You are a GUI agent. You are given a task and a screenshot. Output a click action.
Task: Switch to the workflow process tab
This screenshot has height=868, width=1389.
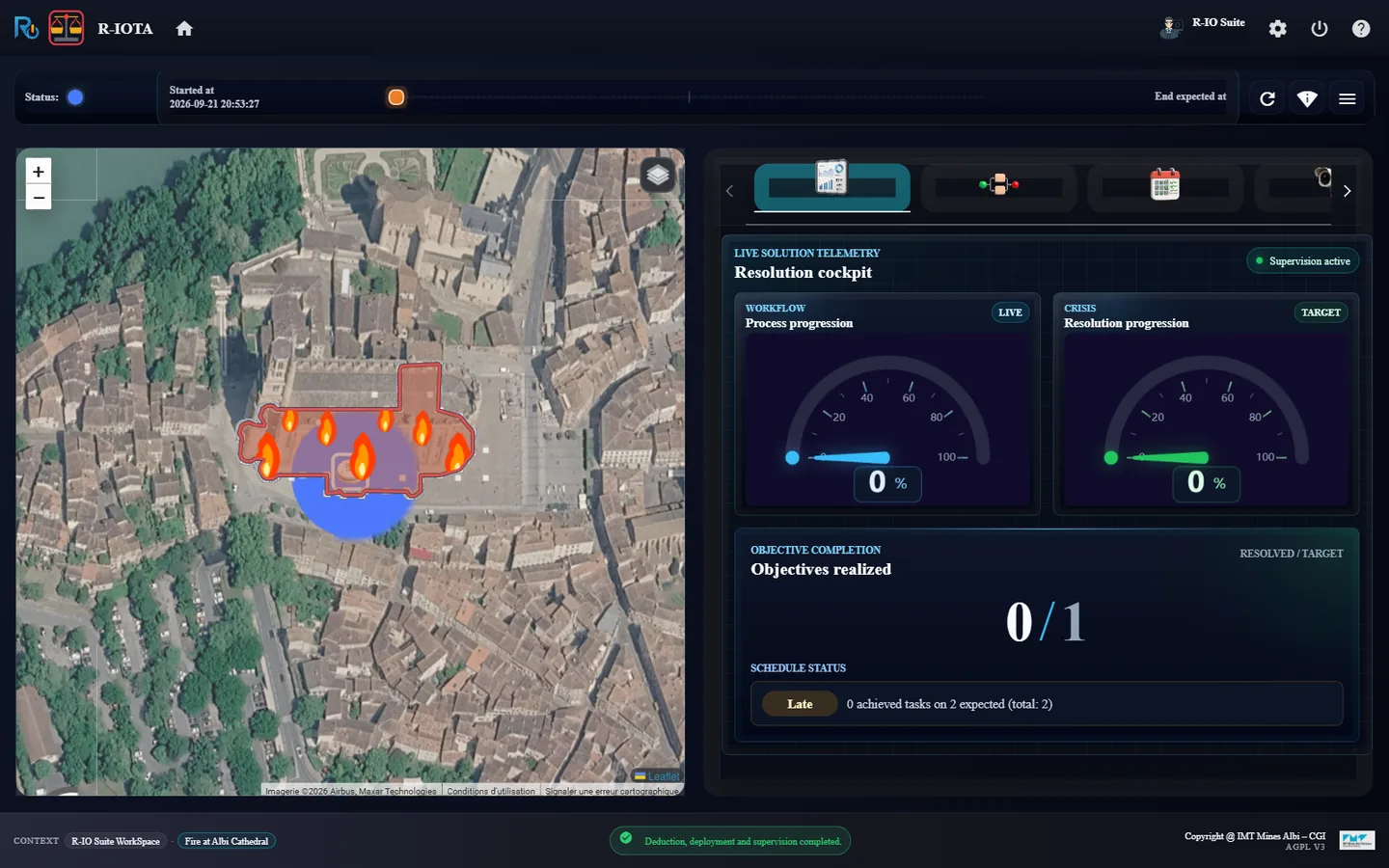pos(999,186)
